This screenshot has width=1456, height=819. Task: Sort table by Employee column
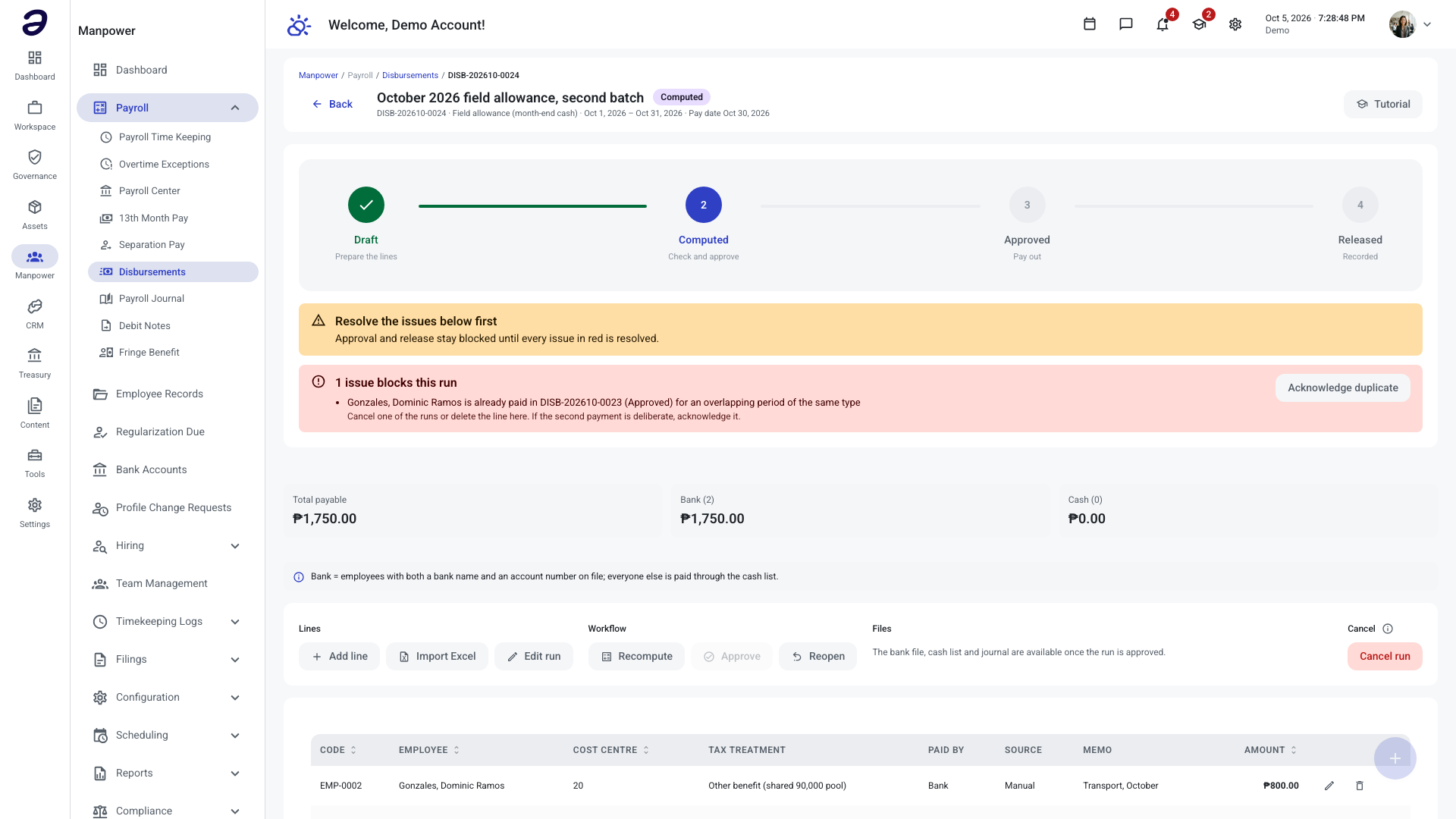click(x=429, y=750)
